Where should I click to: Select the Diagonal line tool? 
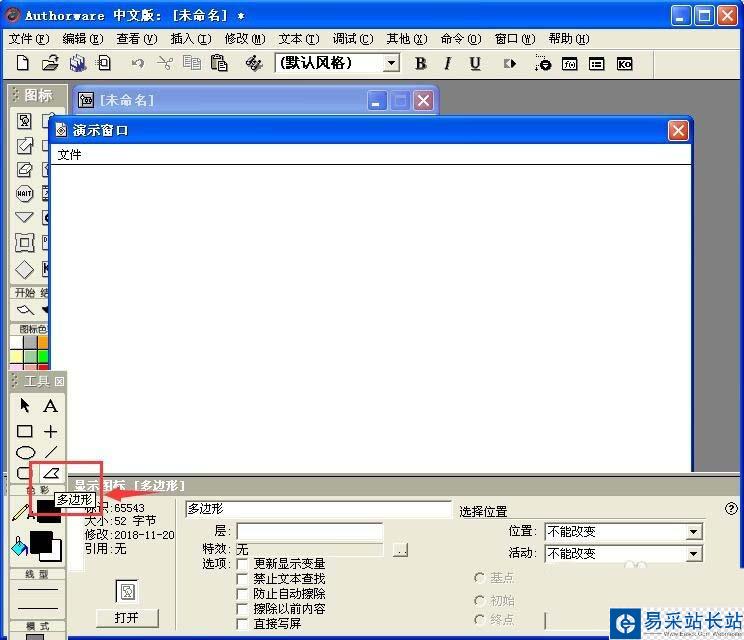pyautogui.click(x=51, y=452)
